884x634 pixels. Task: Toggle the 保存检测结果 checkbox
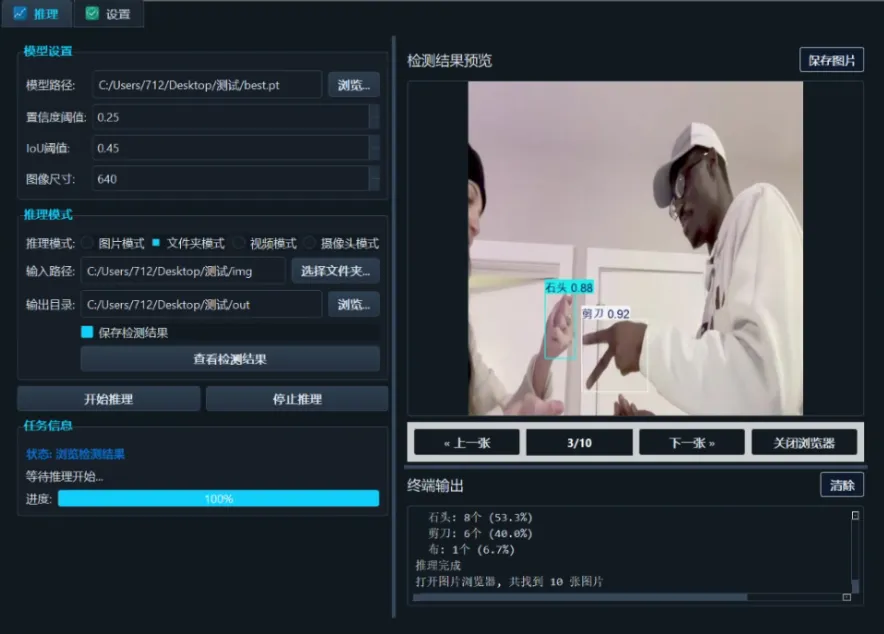pos(87,332)
